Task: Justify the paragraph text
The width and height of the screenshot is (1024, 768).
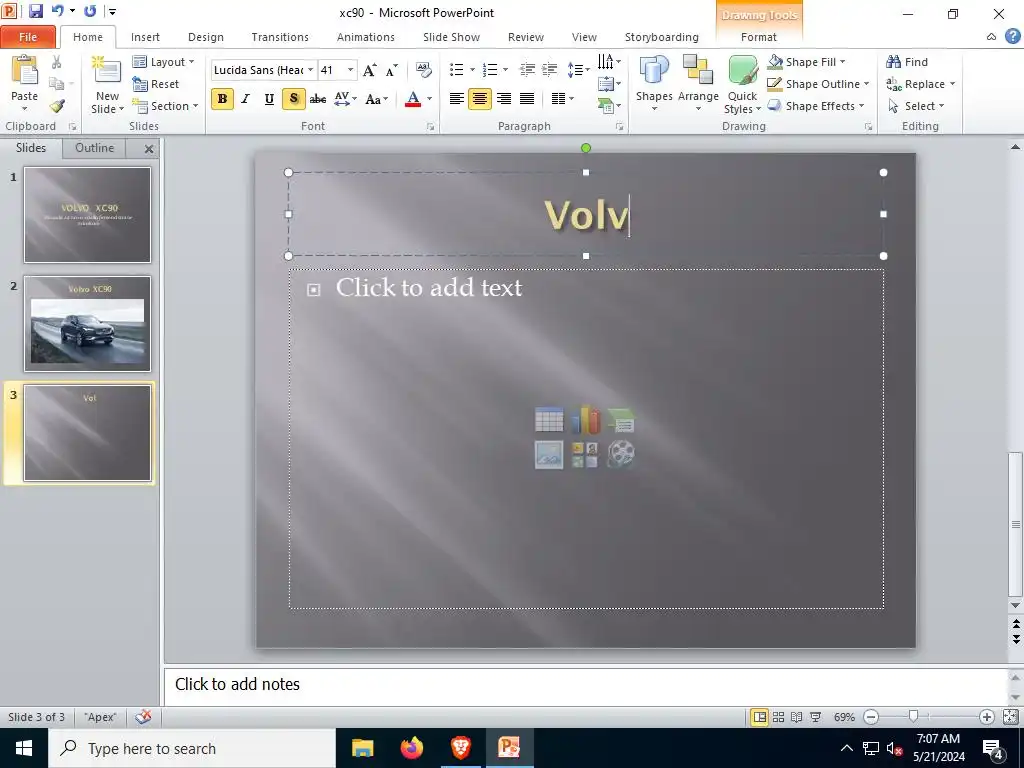Action: [527, 99]
